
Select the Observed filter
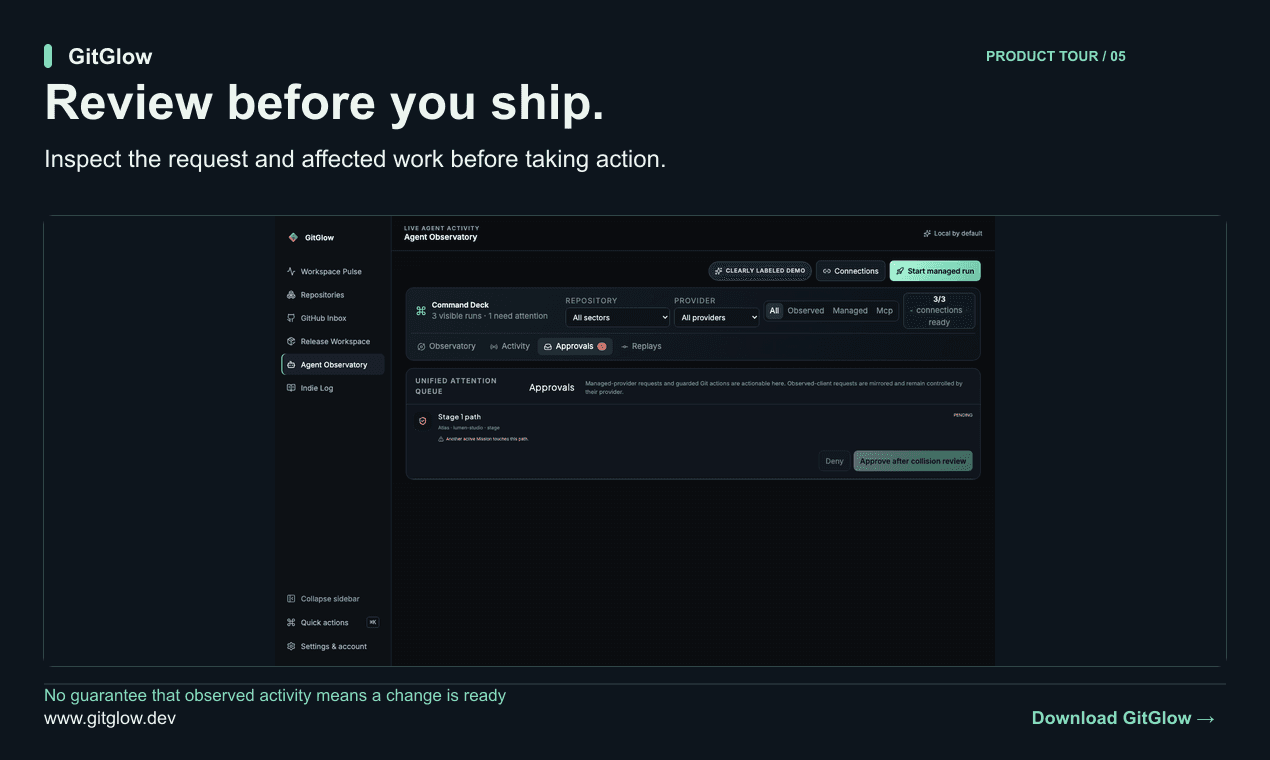[x=806, y=311]
